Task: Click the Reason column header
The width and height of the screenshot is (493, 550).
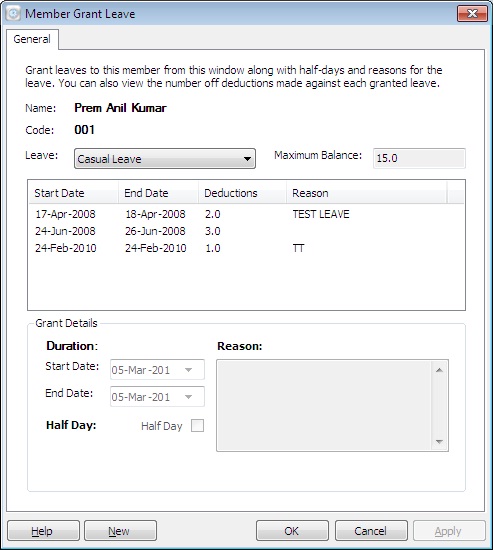Action: (x=367, y=193)
